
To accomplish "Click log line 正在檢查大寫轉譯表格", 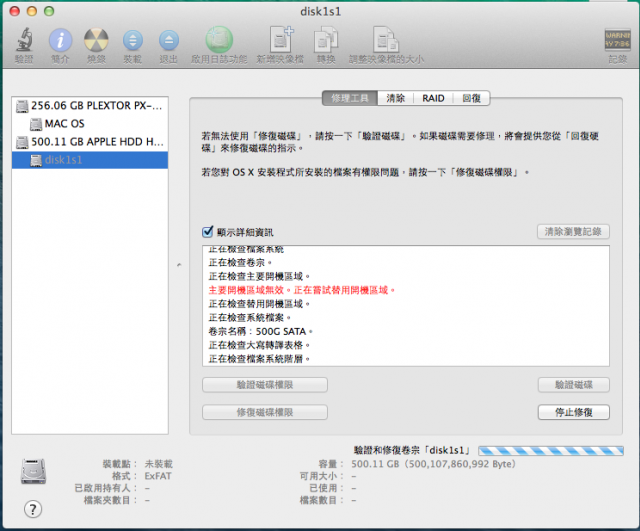I will pyautogui.click(x=259, y=345).
